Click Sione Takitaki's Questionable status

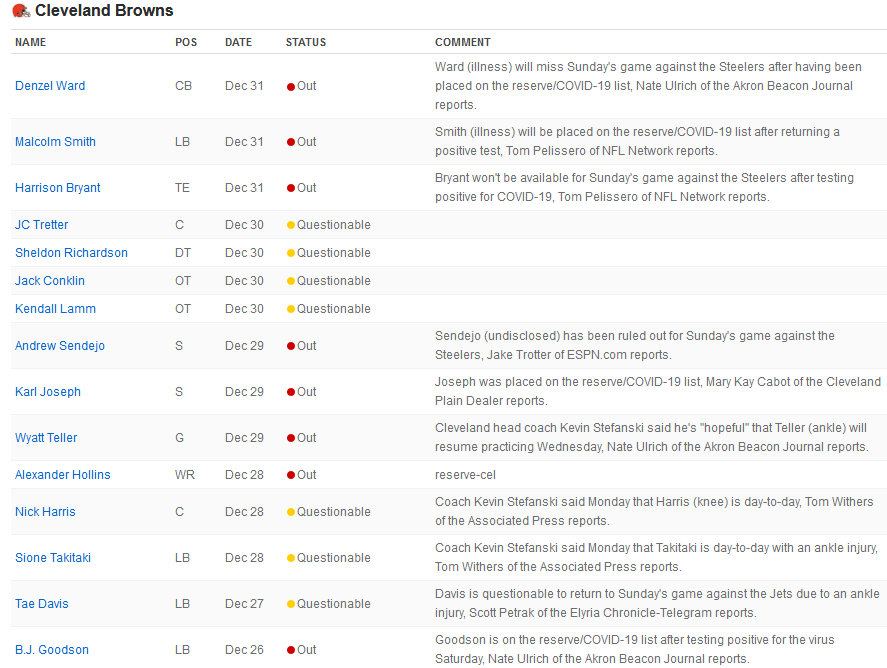tap(329, 558)
